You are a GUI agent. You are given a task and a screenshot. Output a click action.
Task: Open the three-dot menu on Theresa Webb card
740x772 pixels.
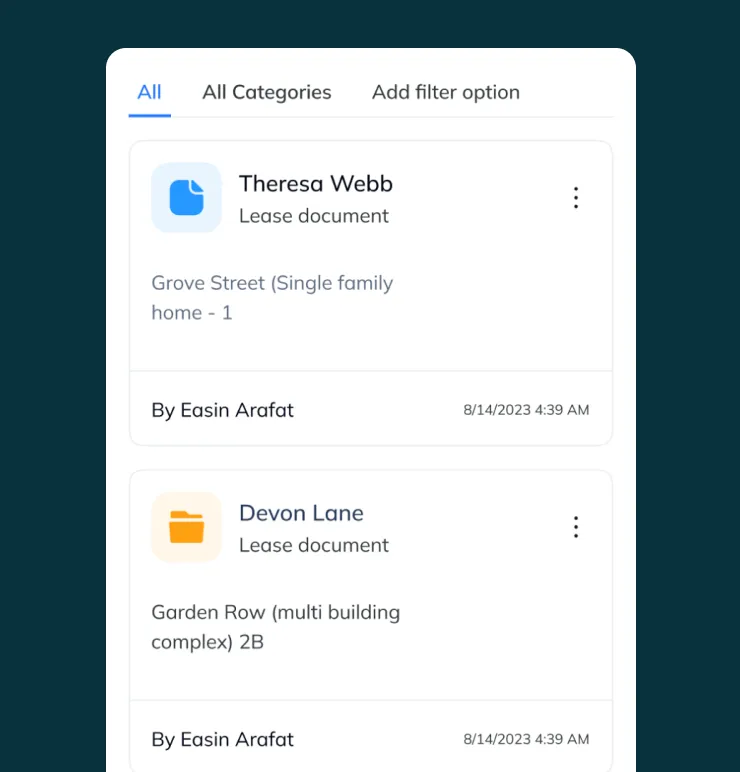[575, 198]
